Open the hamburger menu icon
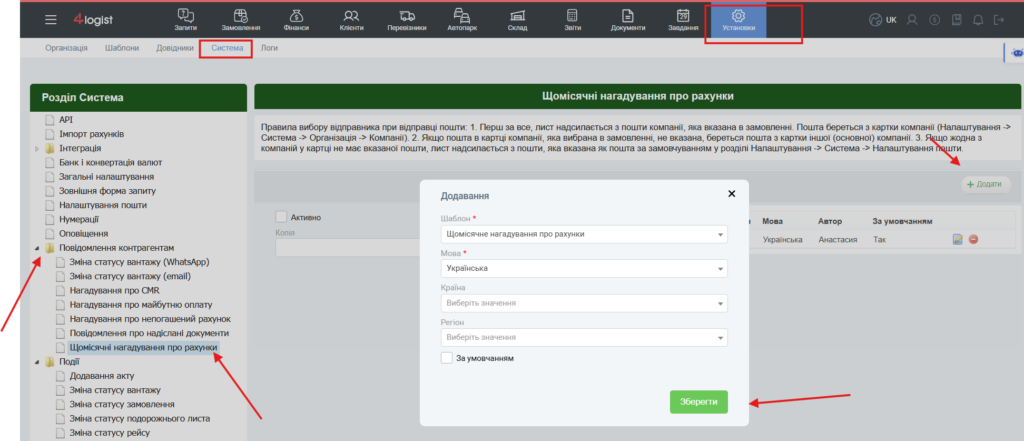1024x441 pixels. coord(51,20)
